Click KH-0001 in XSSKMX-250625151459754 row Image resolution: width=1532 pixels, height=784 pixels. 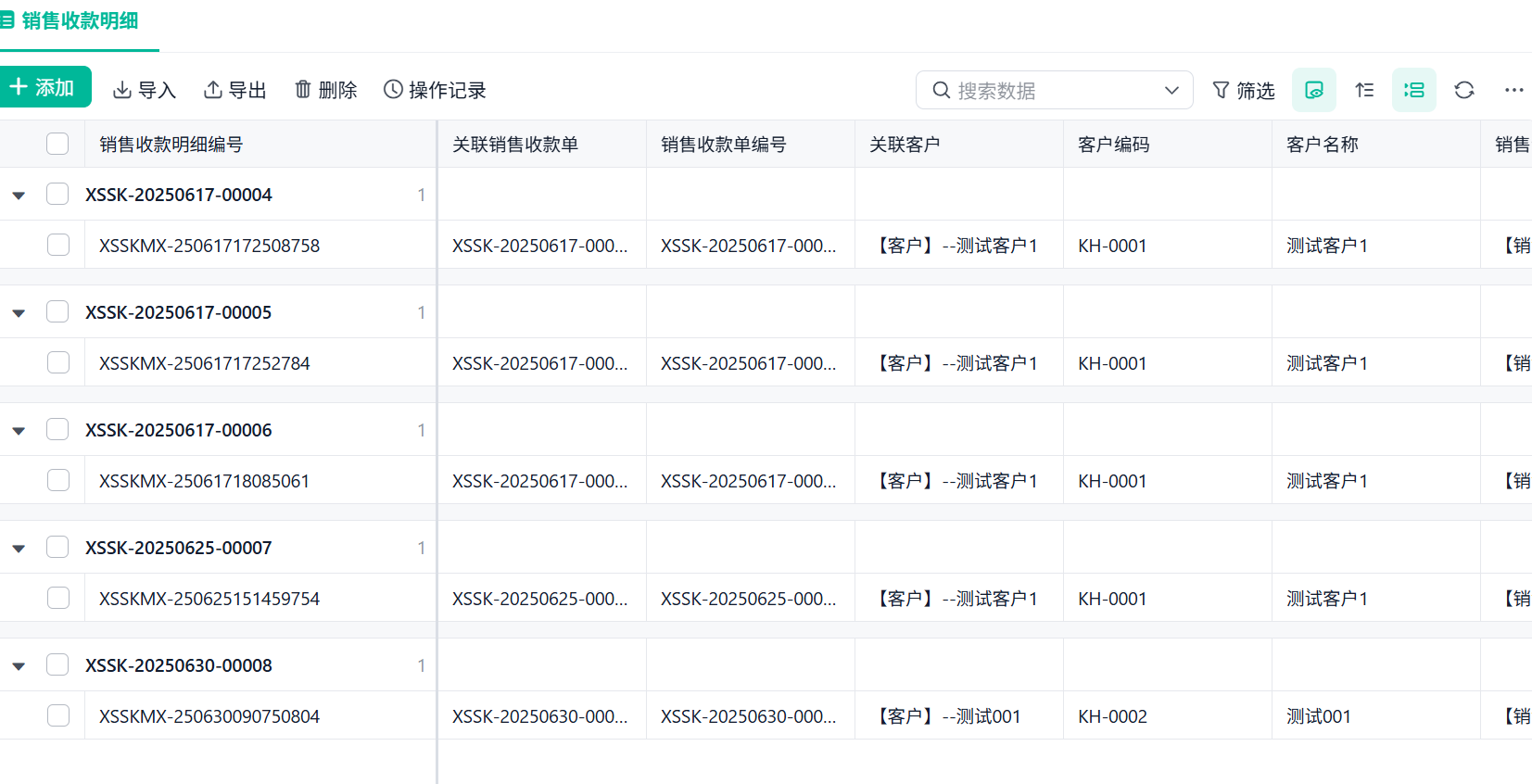[x=1112, y=599]
